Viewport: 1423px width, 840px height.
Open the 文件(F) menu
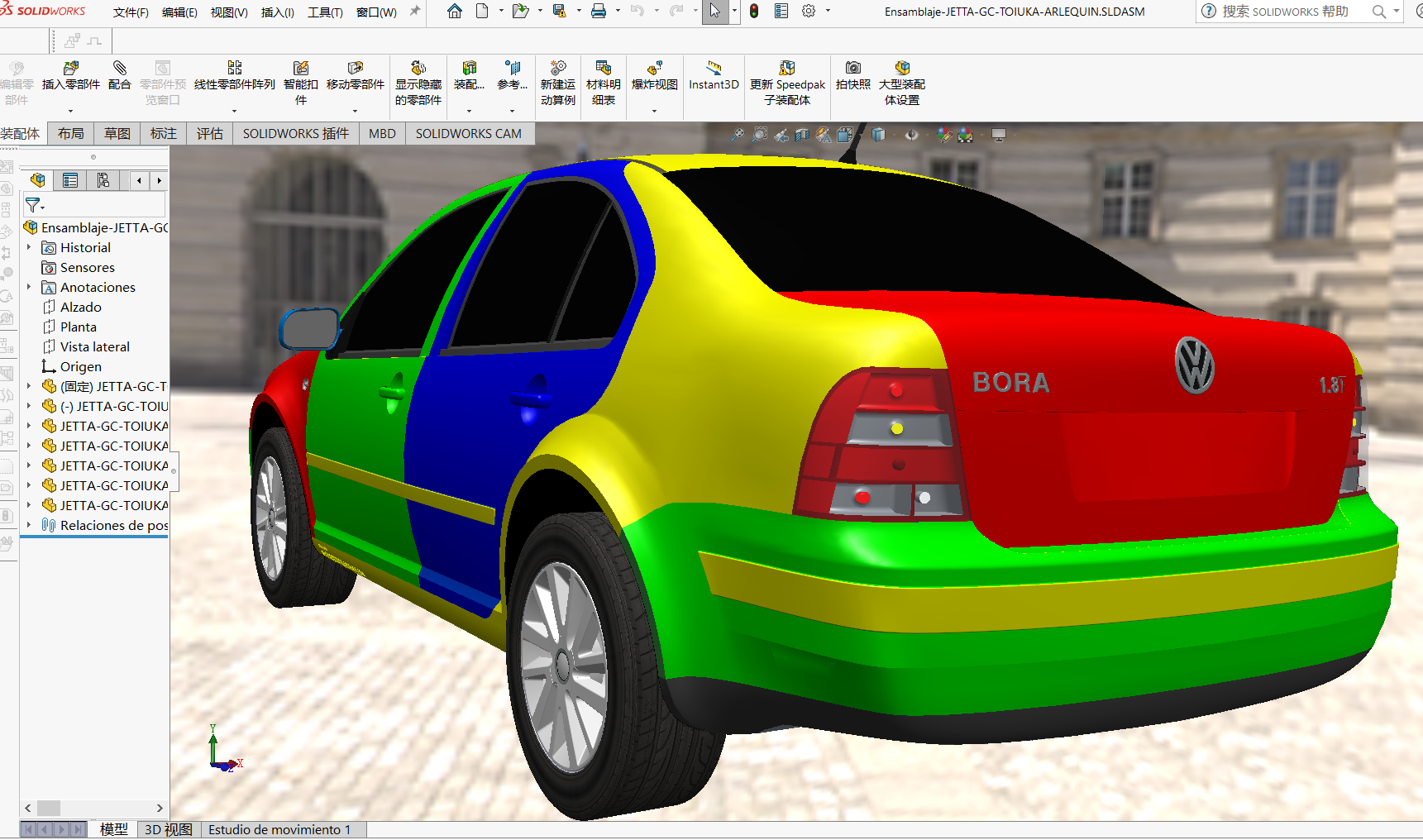tap(131, 12)
